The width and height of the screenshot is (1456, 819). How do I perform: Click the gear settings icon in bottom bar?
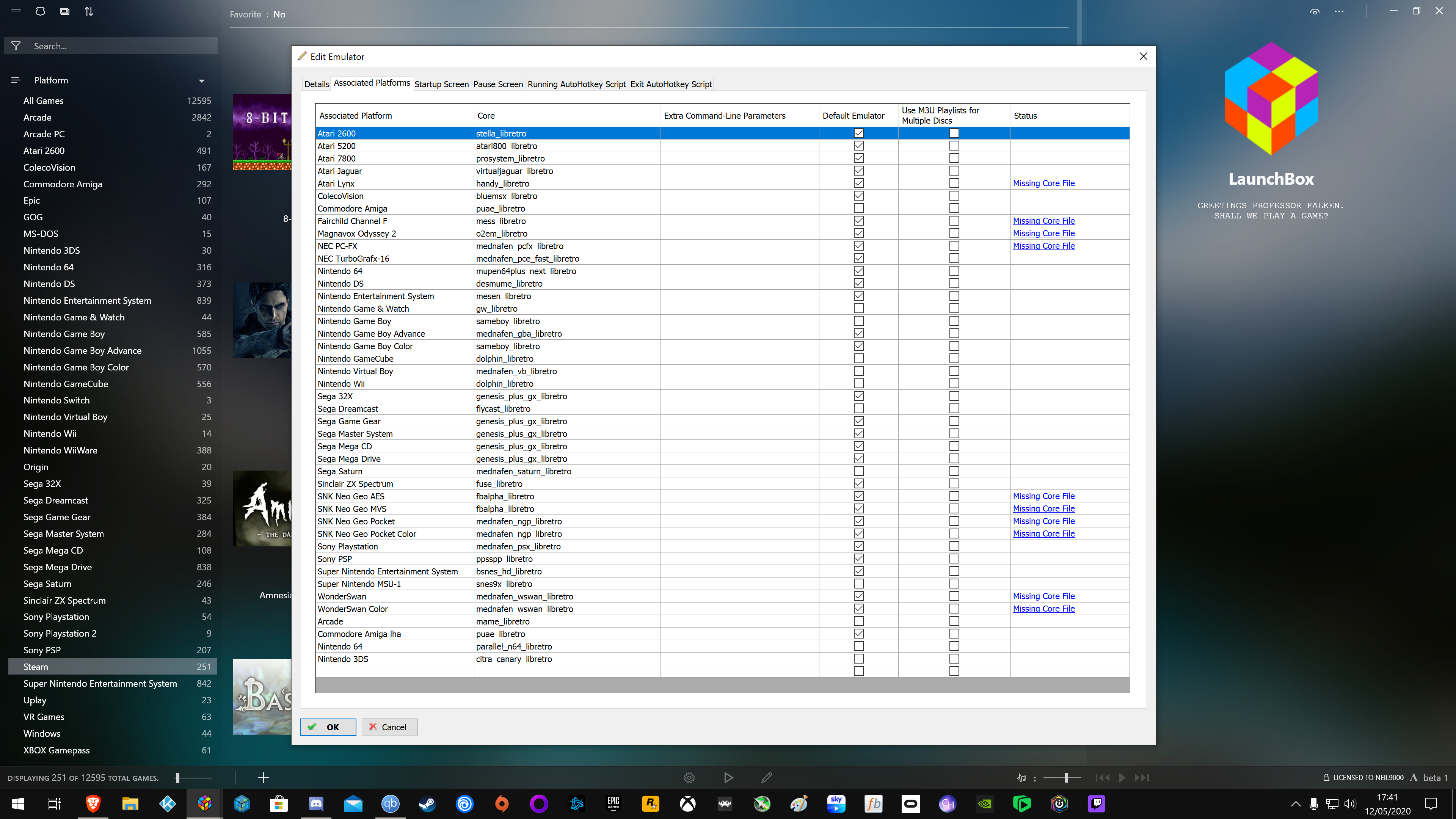(x=689, y=778)
